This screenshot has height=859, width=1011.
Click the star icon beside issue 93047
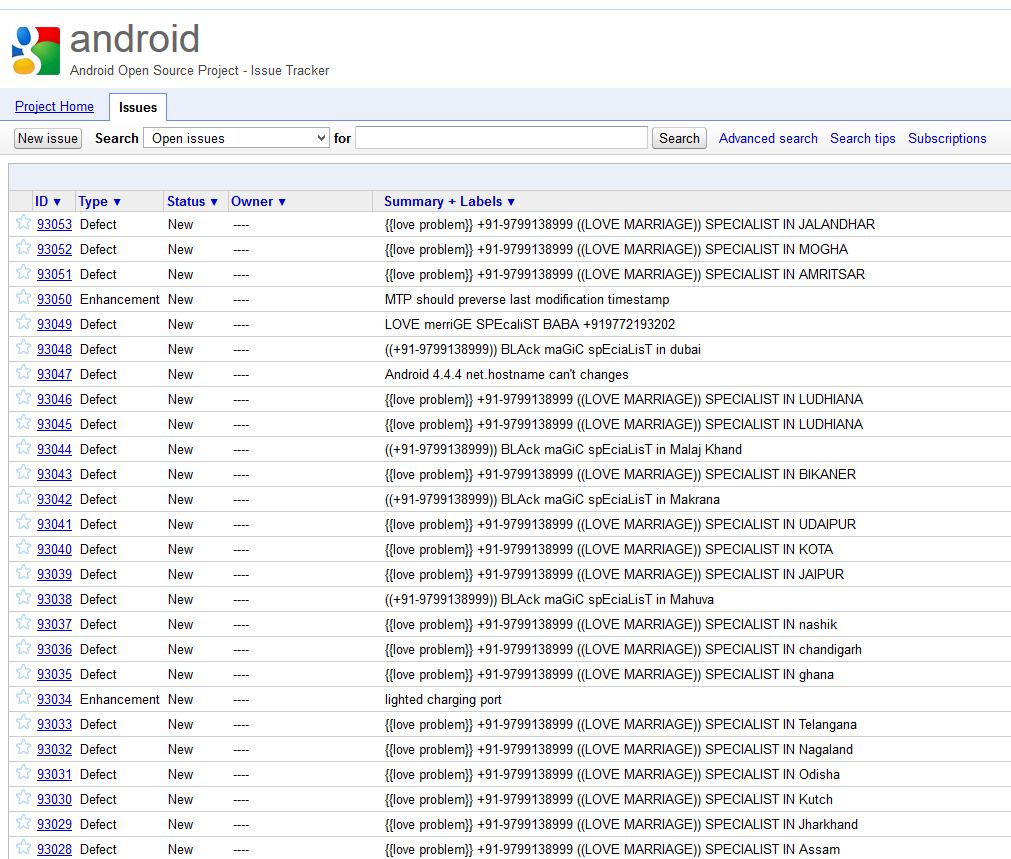22,374
